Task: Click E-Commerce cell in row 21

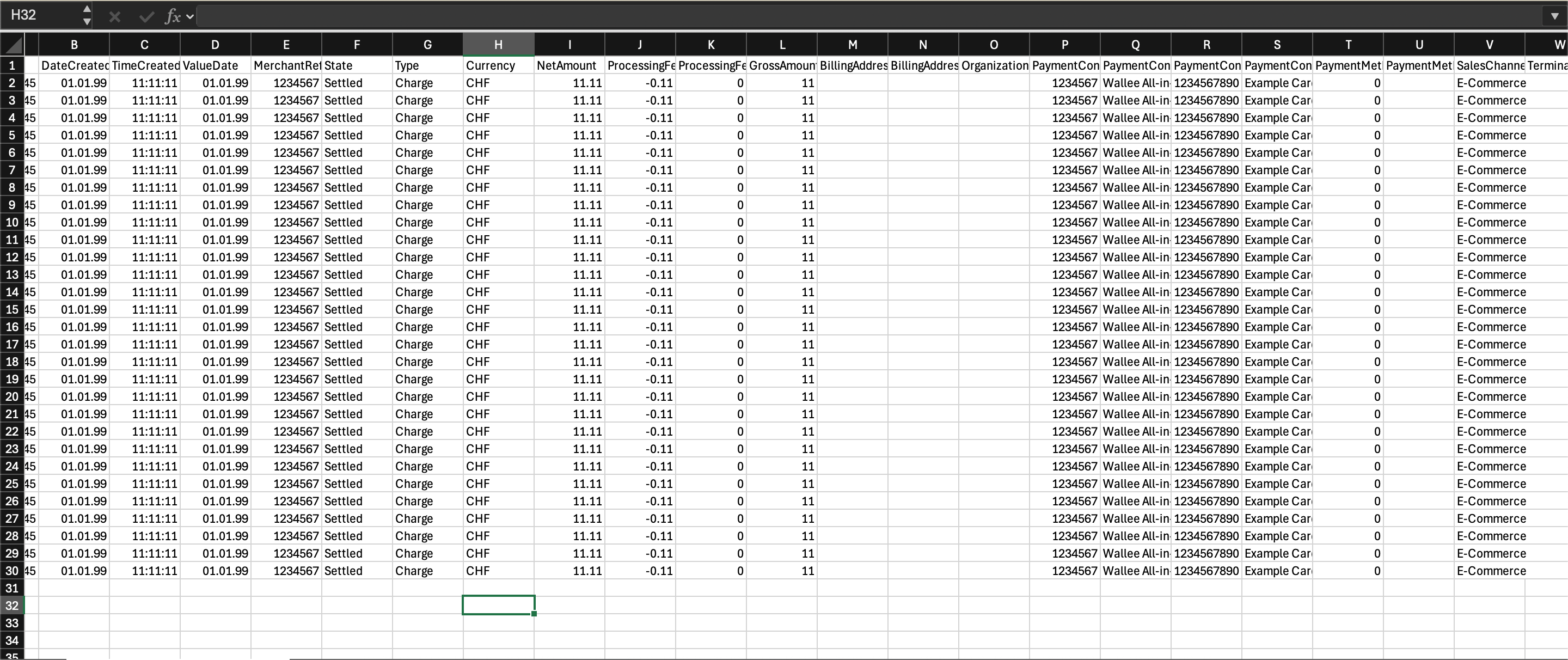Action: [1490, 414]
